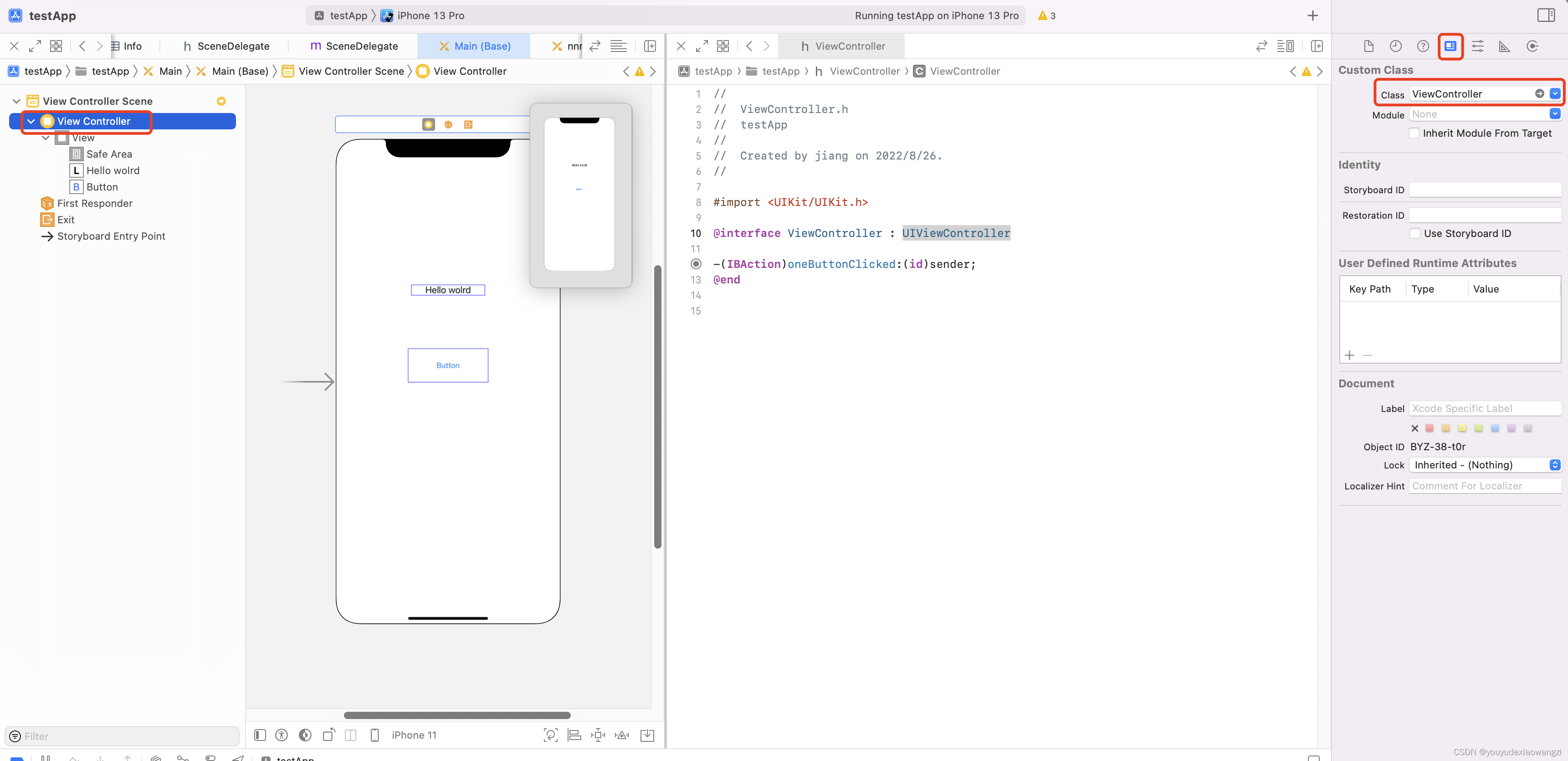The image size is (1568, 761).
Task: Enable Inherit Module From Target checkbox
Action: 1414,134
